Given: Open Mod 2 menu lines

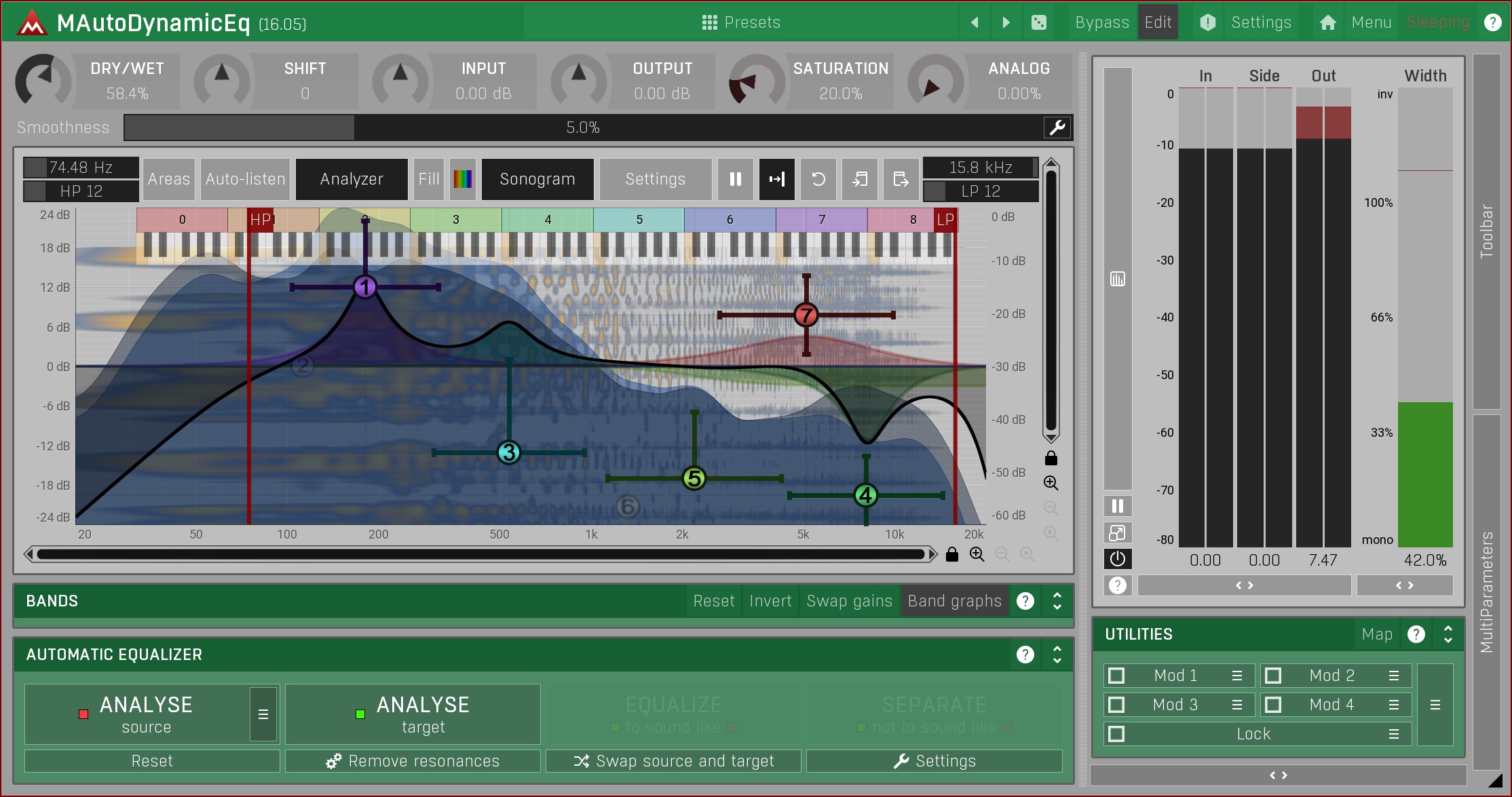Looking at the screenshot, I should pos(1394,676).
